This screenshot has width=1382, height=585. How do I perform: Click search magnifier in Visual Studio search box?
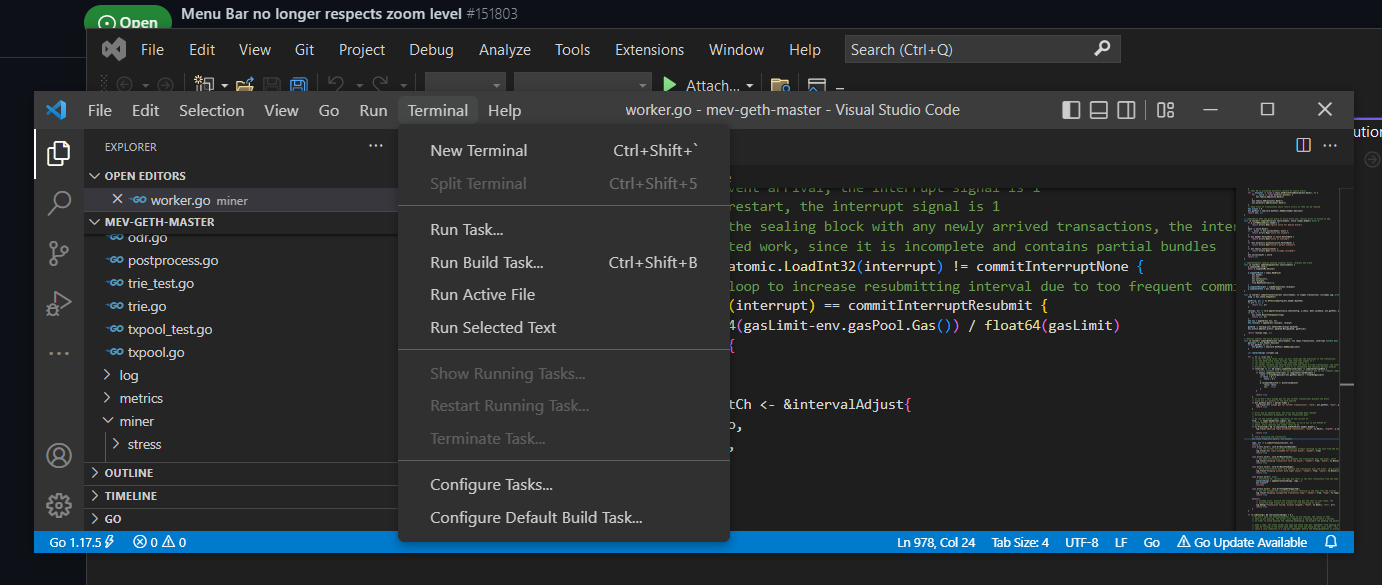[x=1102, y=48]
